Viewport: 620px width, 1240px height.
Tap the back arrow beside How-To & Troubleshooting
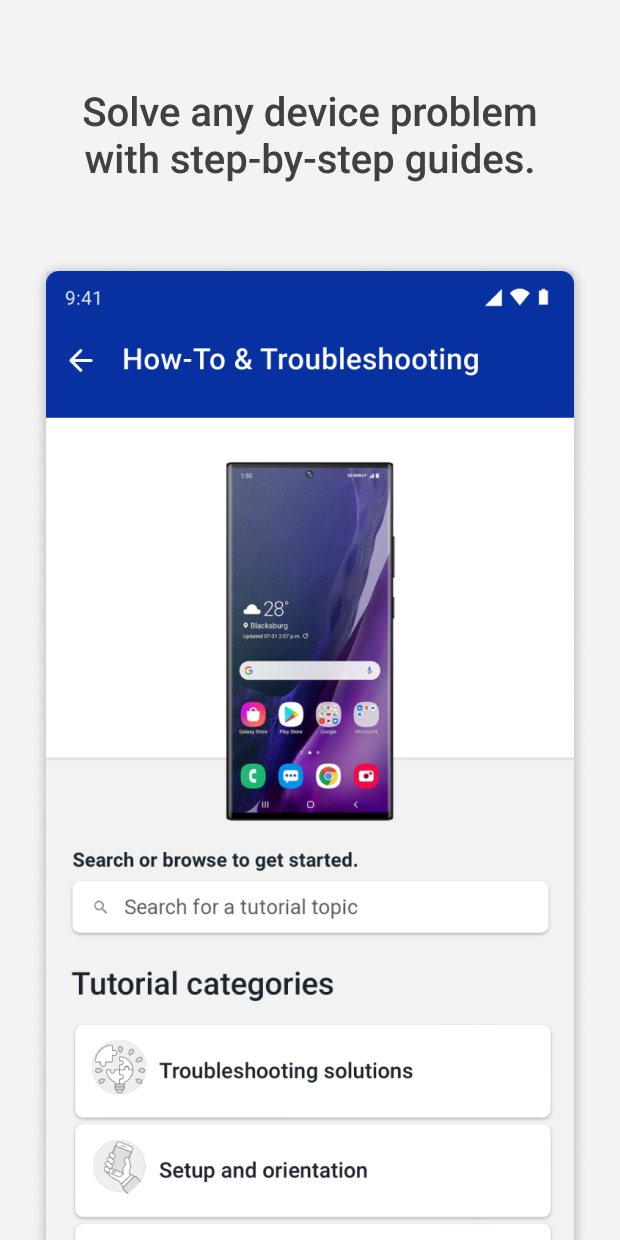click(x=80, y=360)
